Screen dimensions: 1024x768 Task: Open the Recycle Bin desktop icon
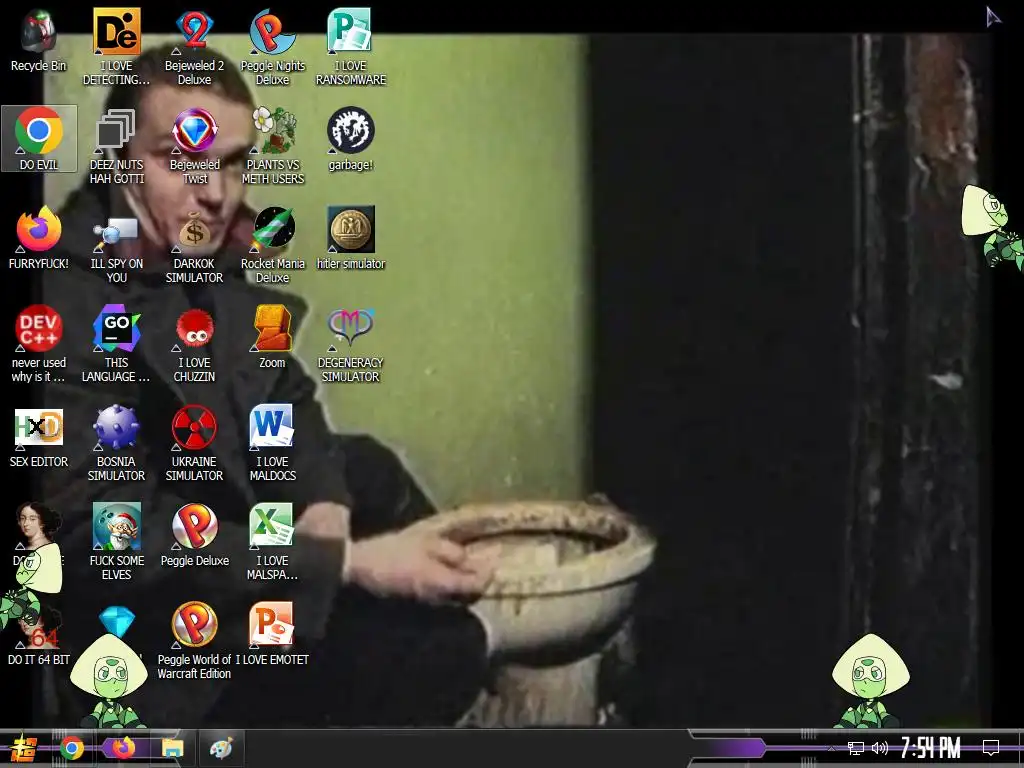(x=39, y=41)
